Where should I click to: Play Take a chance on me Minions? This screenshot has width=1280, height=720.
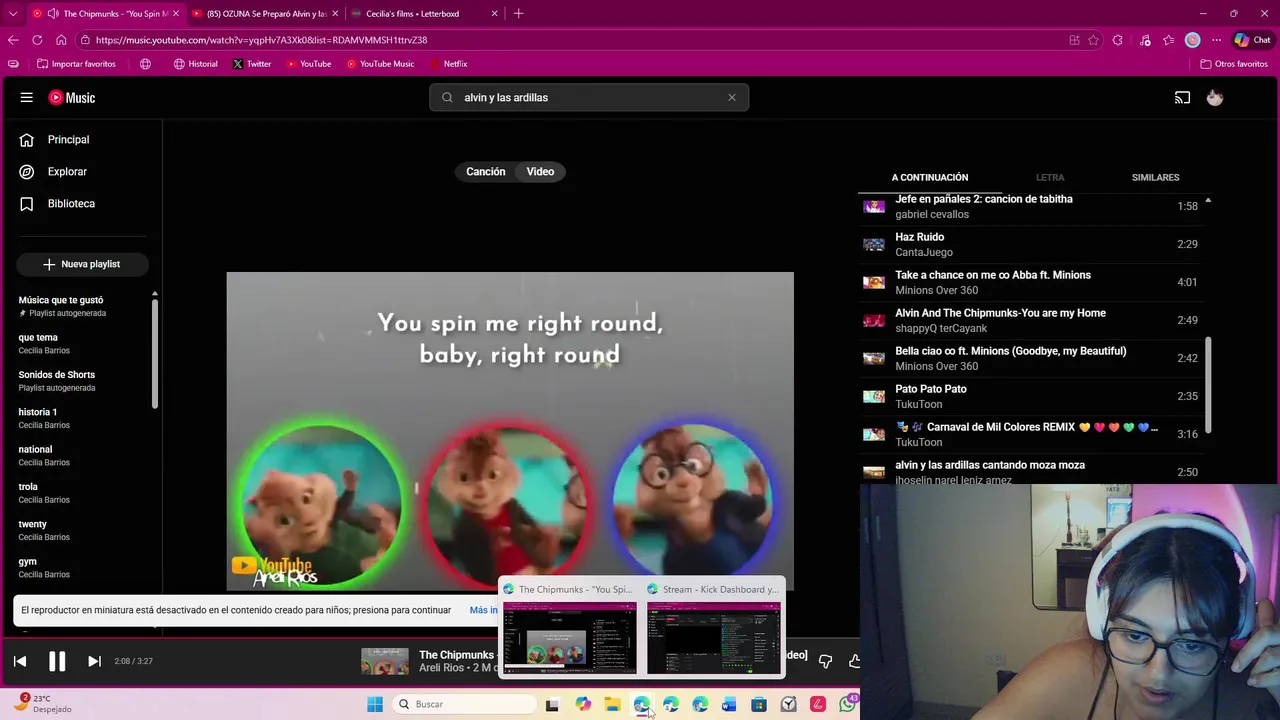click(x=1030, y=282)
